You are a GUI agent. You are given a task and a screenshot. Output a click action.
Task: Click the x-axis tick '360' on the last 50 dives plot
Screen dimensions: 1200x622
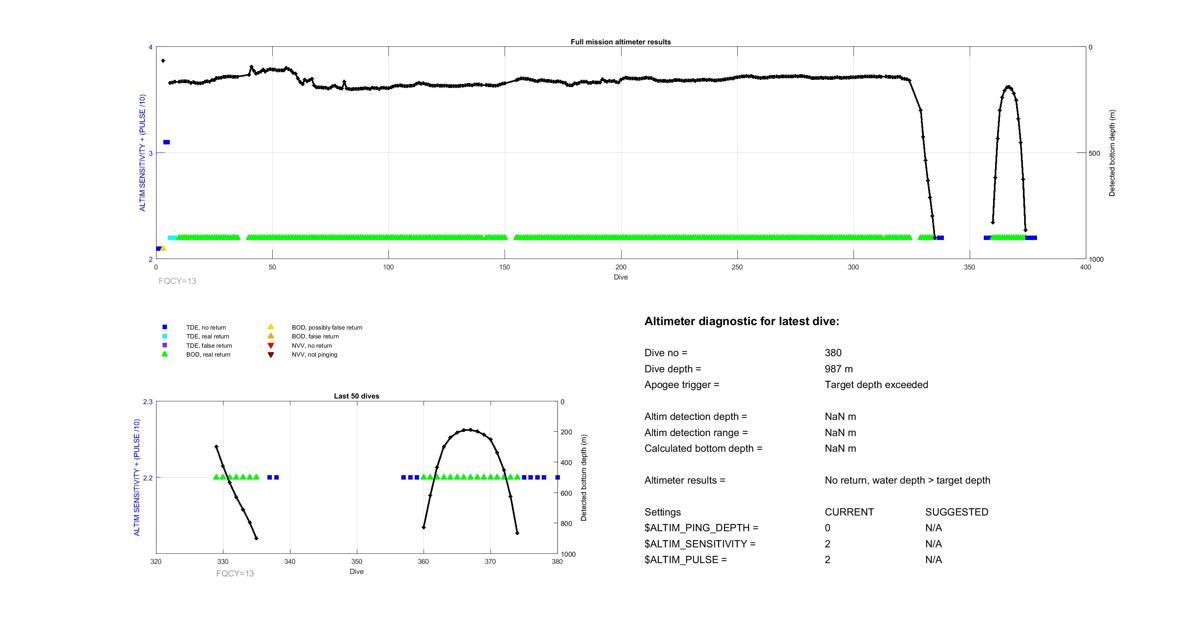coord(424,562)
